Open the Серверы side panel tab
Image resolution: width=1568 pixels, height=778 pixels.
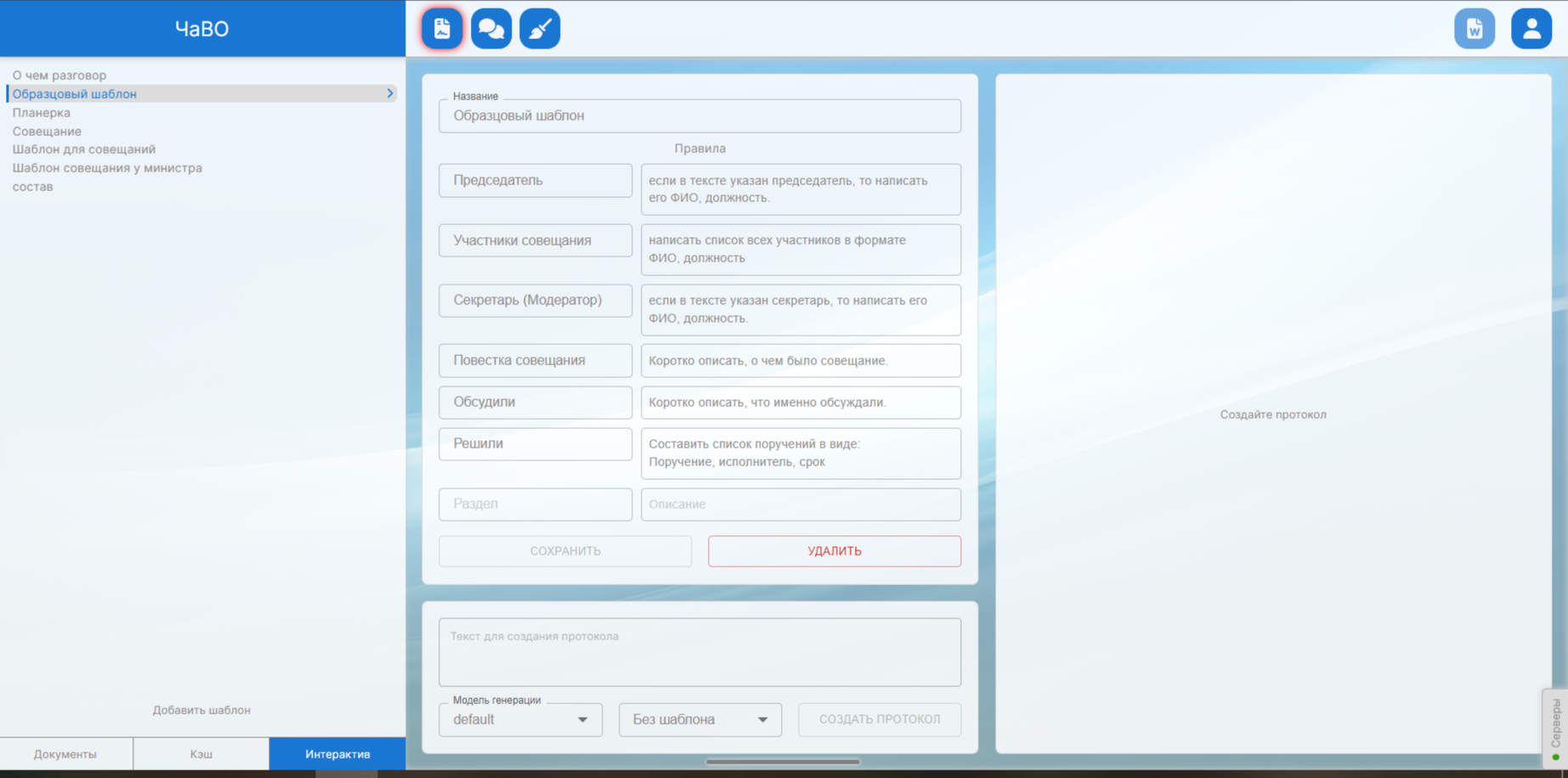pyautogui.click(x=1555, y=727)
